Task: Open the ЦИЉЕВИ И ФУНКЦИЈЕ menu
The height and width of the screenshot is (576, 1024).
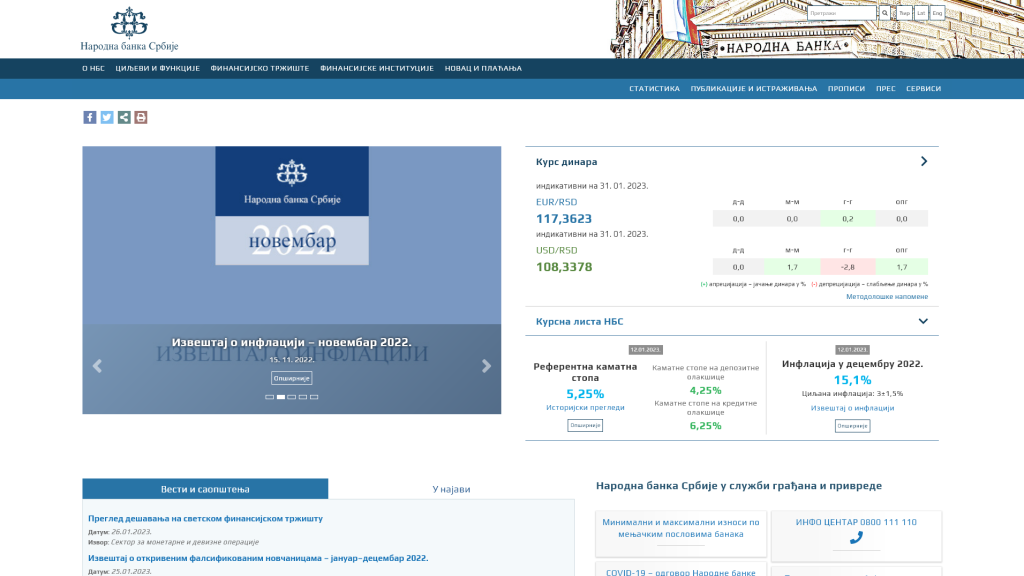Action: 157,68
